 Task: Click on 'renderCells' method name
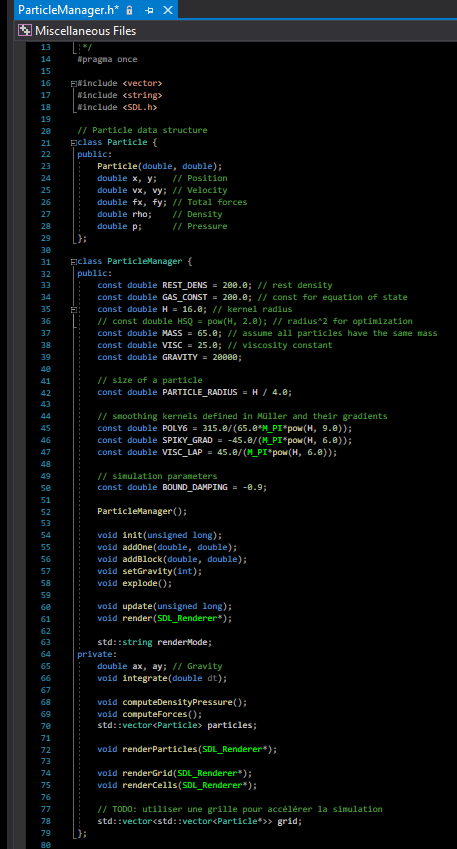150,786
